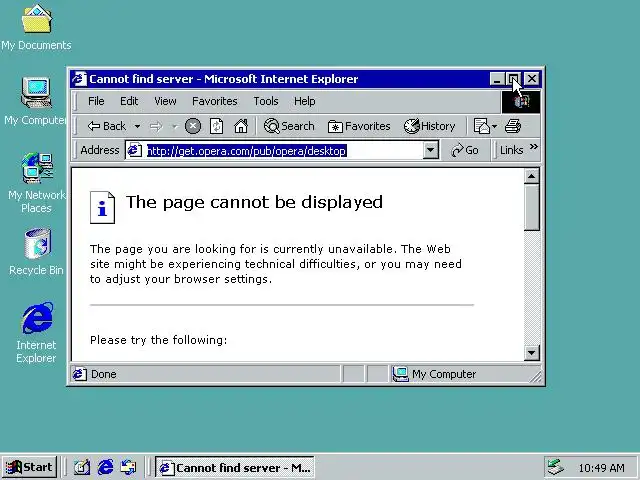Select the Internet Explorer desktop icon
640x480 pixels.
click(37, 333)
